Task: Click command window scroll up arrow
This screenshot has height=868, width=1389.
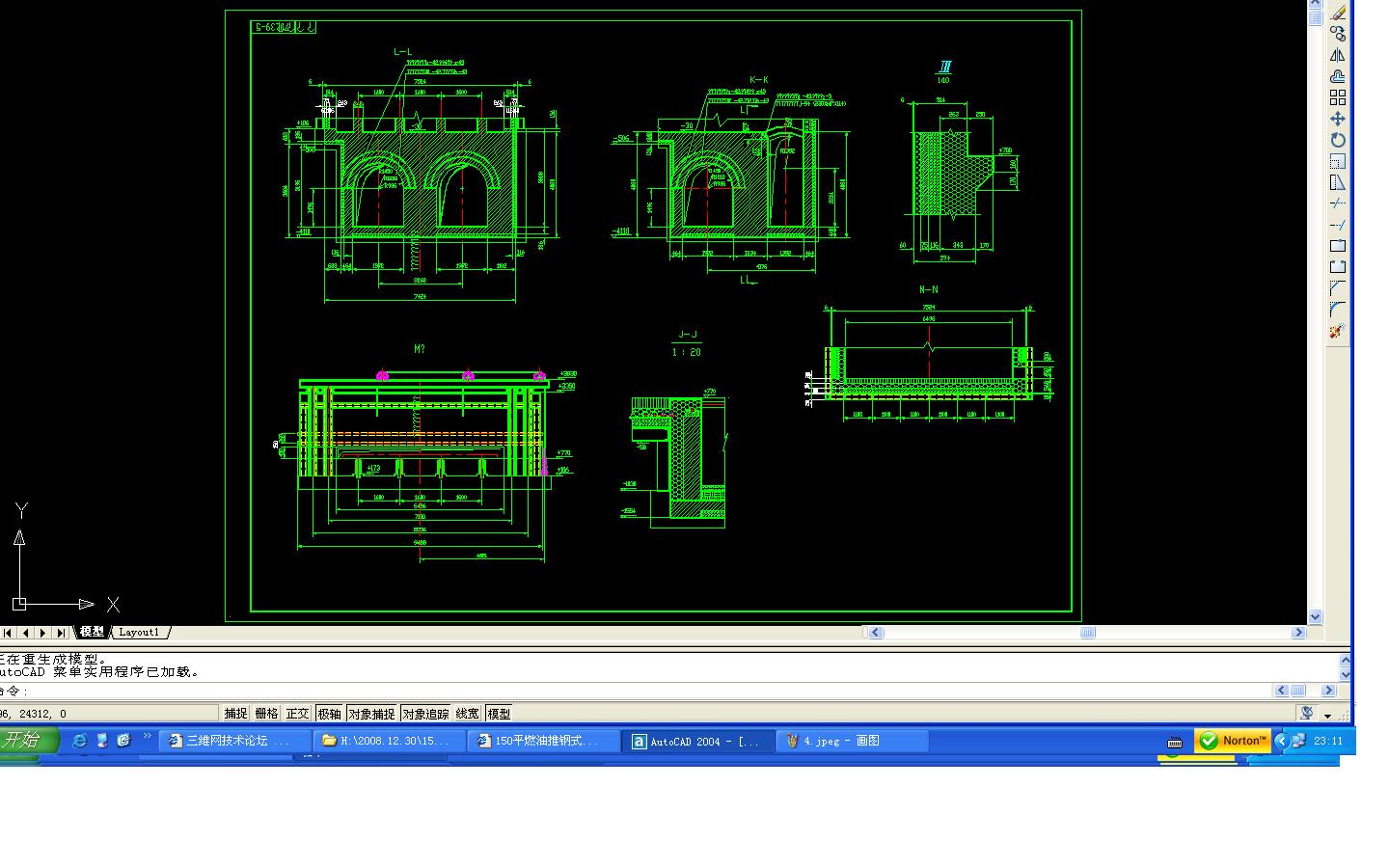Action: 1346,661
